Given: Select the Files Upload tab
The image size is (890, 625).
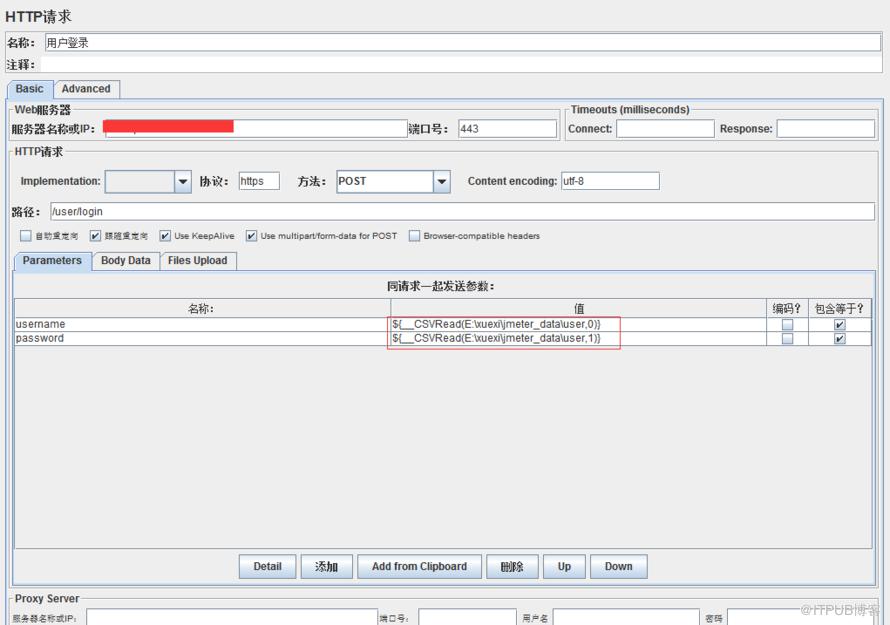Looking at the screenshot, I should pyautogui.click(x=198, y=261).
